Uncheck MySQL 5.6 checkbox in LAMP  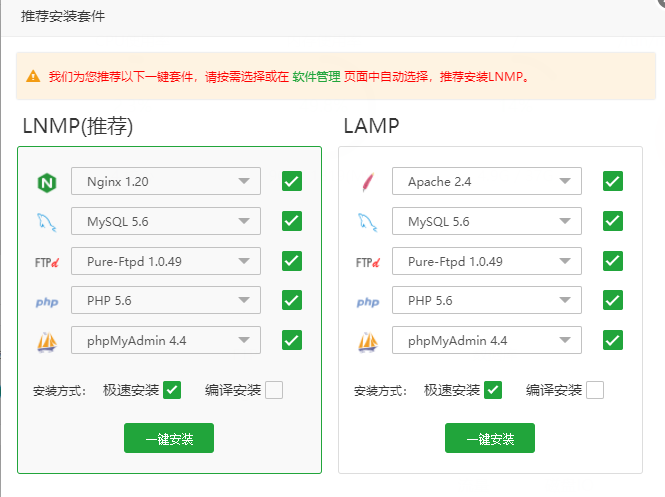coord(613,221)
